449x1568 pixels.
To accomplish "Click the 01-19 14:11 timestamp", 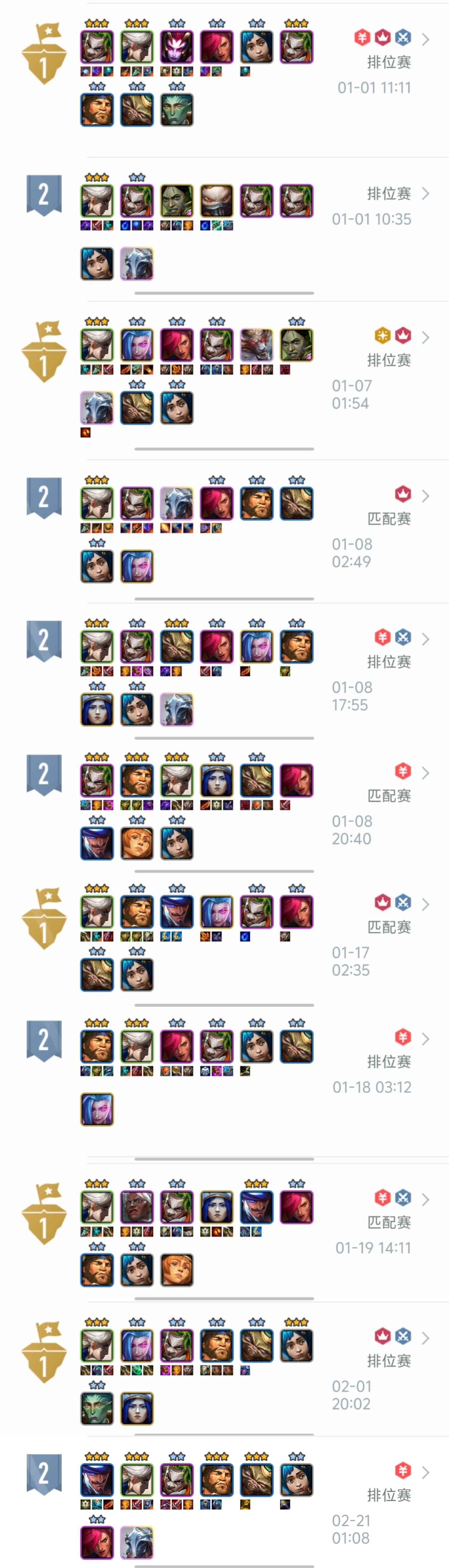I will click(x=373, y=1248).
